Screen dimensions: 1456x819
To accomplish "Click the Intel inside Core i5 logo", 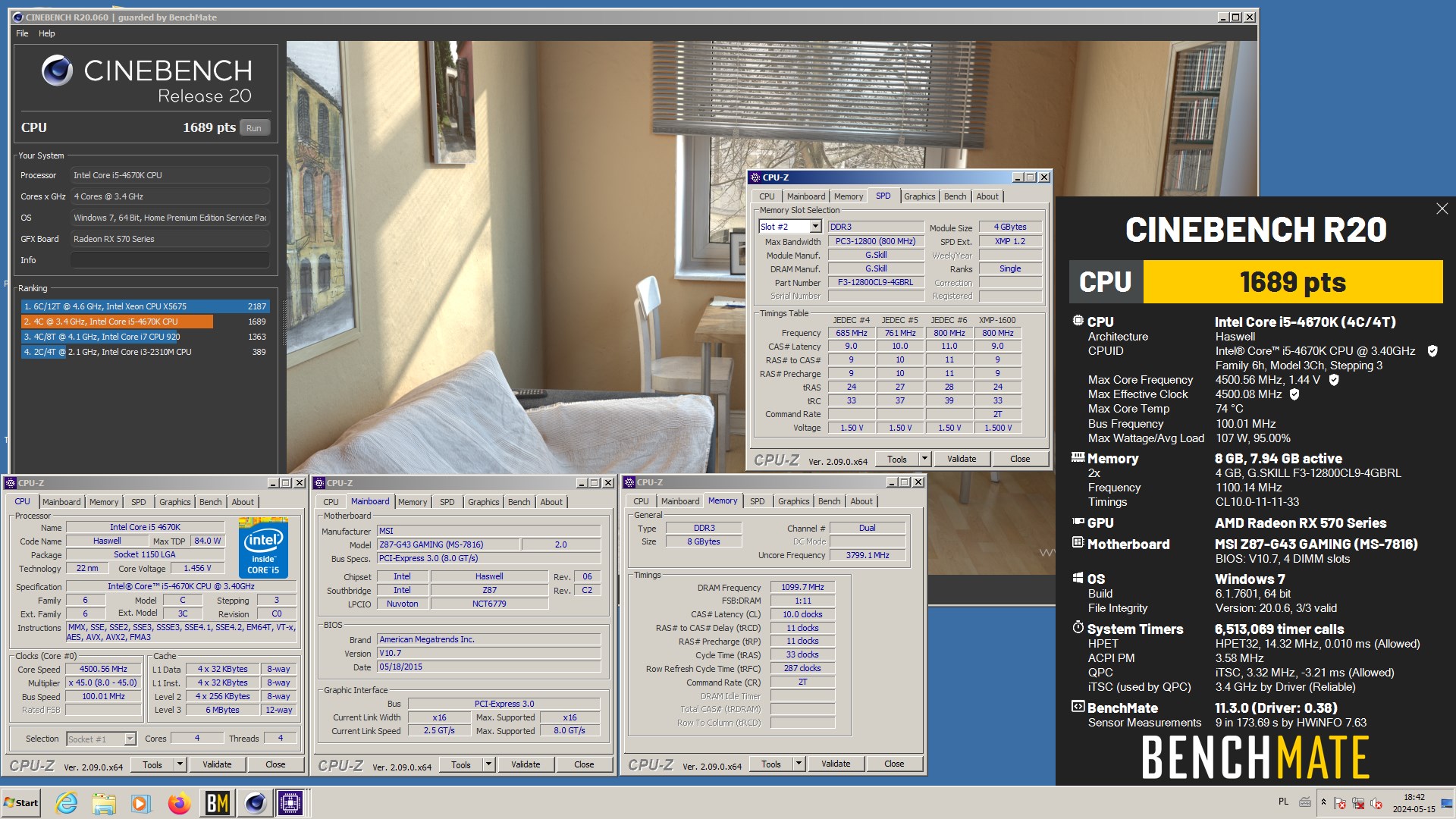I will (x=263, y=548).
